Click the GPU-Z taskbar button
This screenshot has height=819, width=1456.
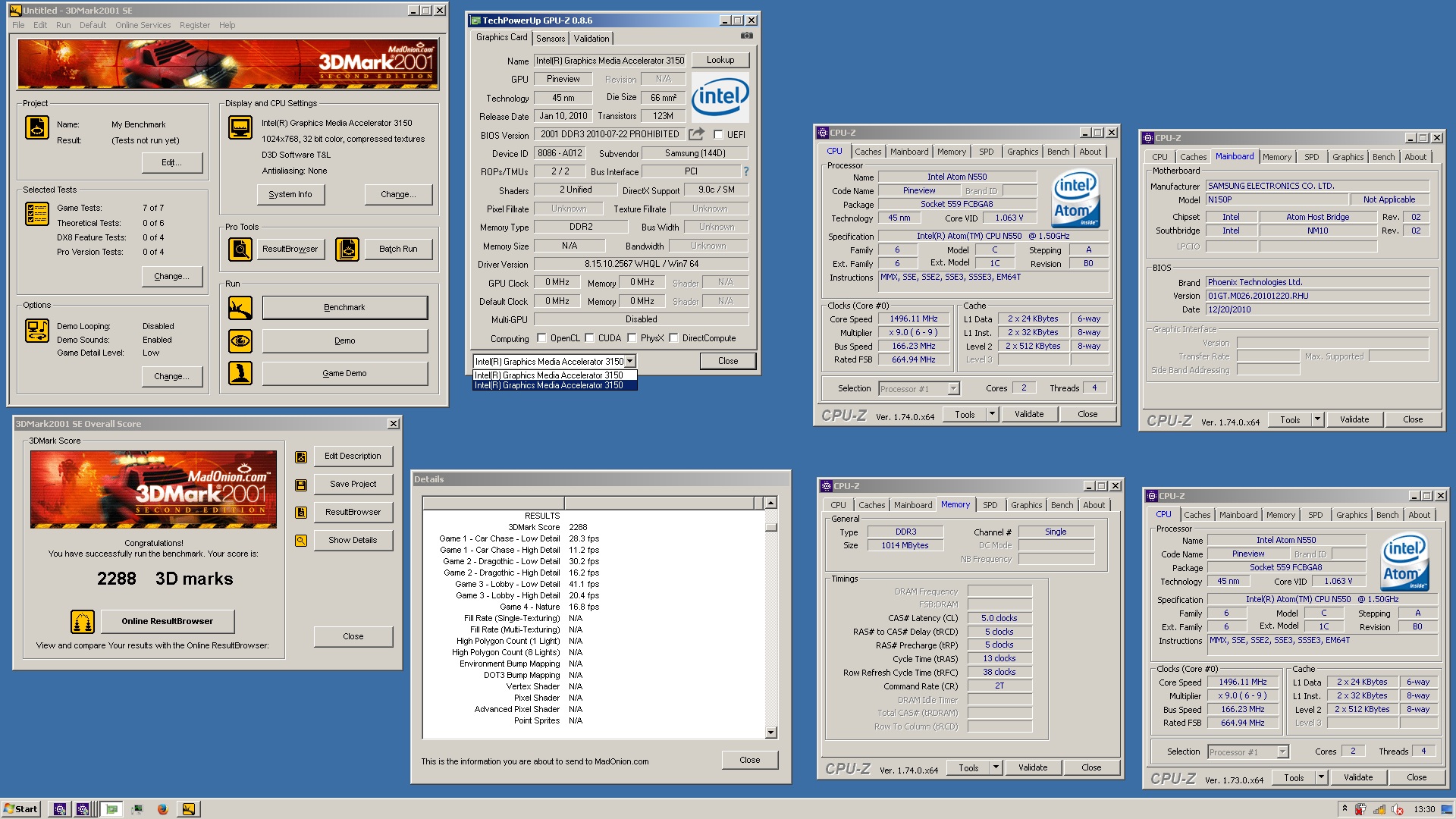112,809
